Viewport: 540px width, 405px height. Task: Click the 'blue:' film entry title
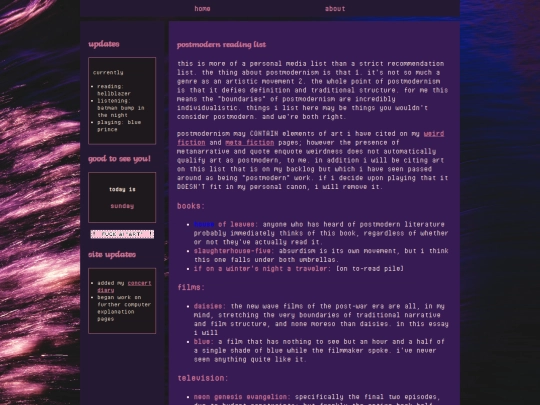click(204, 342)
